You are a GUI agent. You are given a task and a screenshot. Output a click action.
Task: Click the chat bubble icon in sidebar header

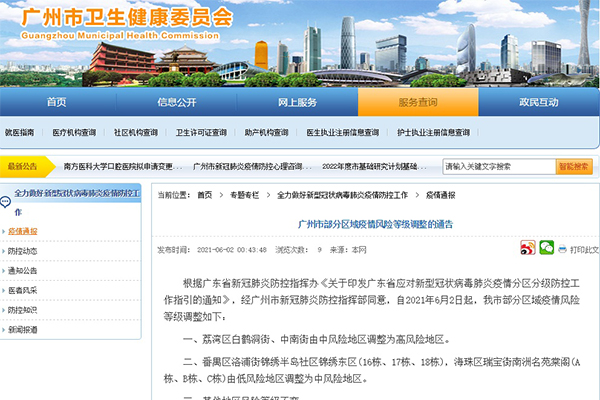5,202
